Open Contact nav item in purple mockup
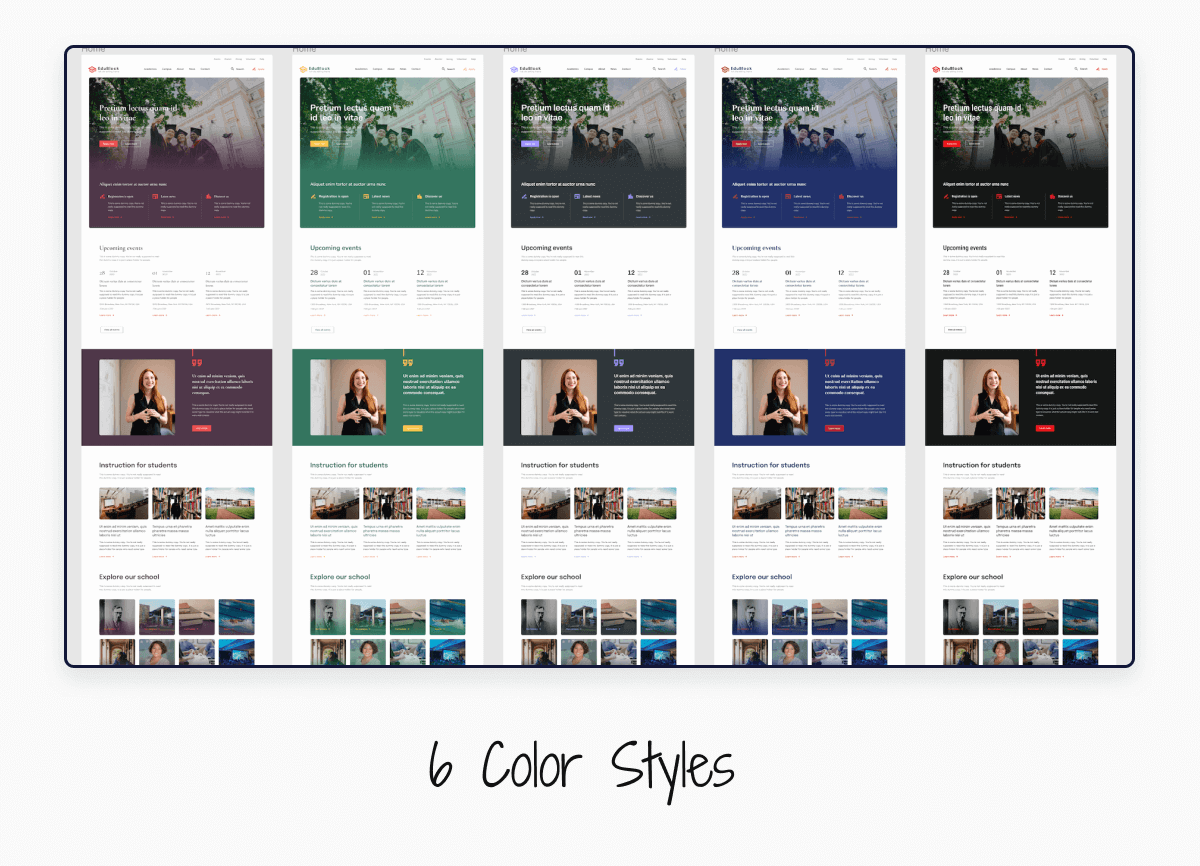This screenshot has width=1200, height=866. tap(204, 69)
